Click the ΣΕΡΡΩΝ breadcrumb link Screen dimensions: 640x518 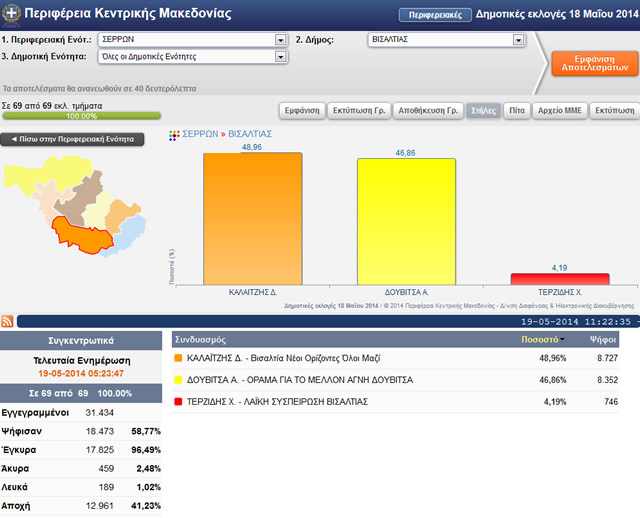coord(201,133)
